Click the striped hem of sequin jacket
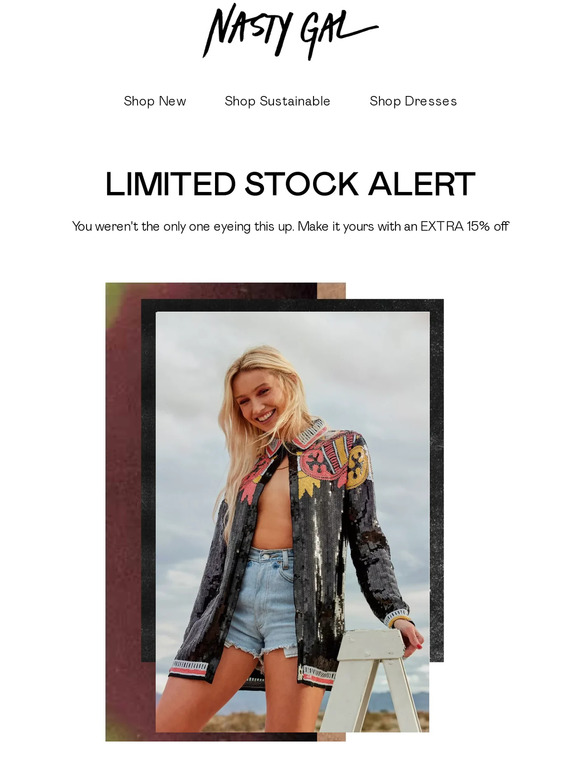This screenshot has height=774, width=580. pyautogui.click(x=189, y=667)
